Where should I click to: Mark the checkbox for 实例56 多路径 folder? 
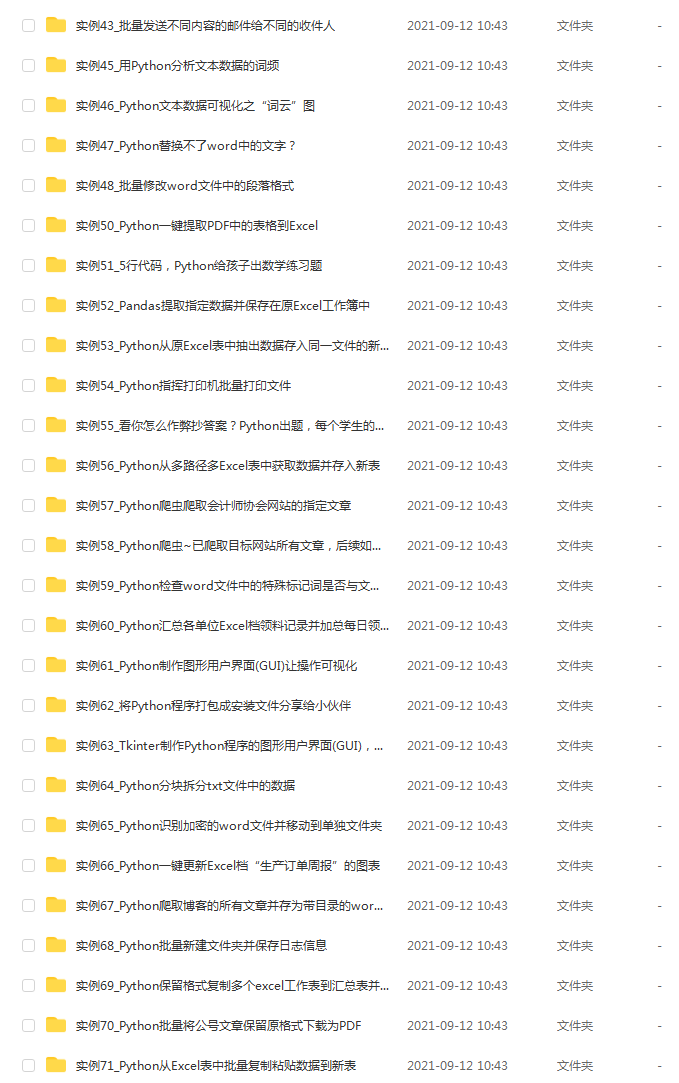(28, 466)
